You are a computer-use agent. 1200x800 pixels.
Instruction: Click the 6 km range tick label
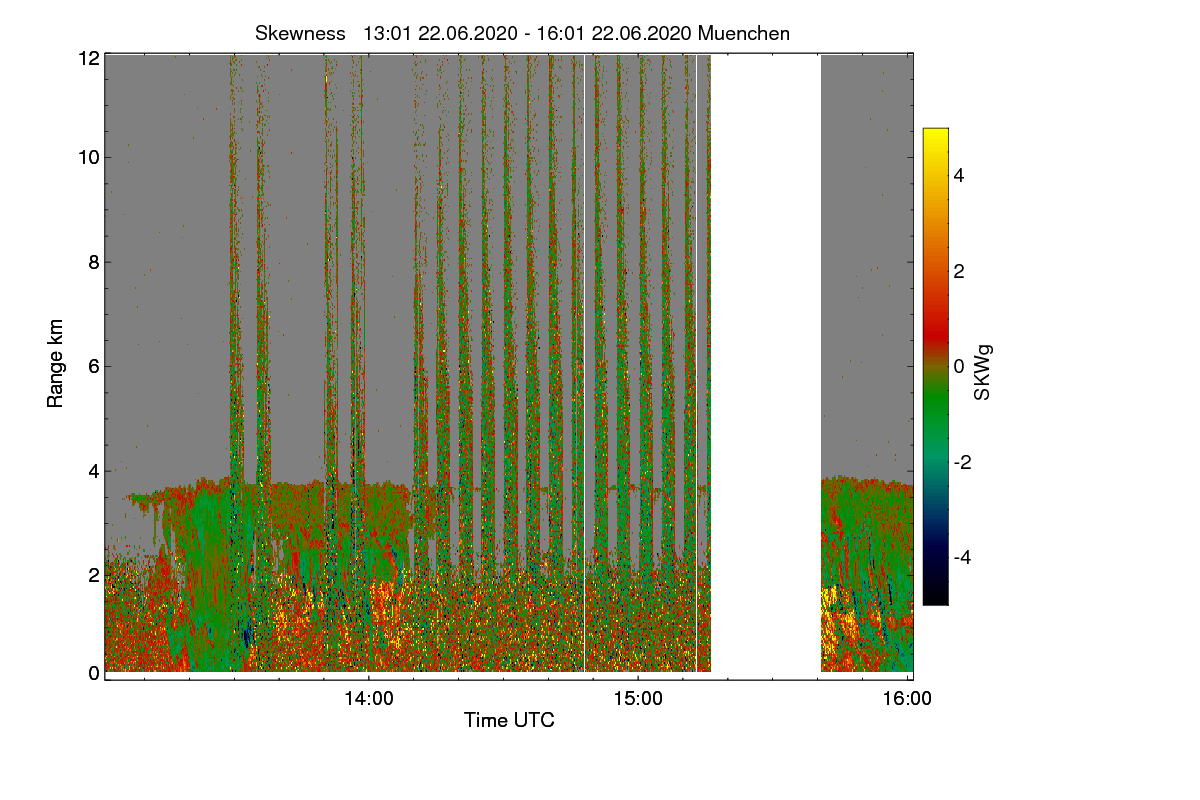(94, 366)
